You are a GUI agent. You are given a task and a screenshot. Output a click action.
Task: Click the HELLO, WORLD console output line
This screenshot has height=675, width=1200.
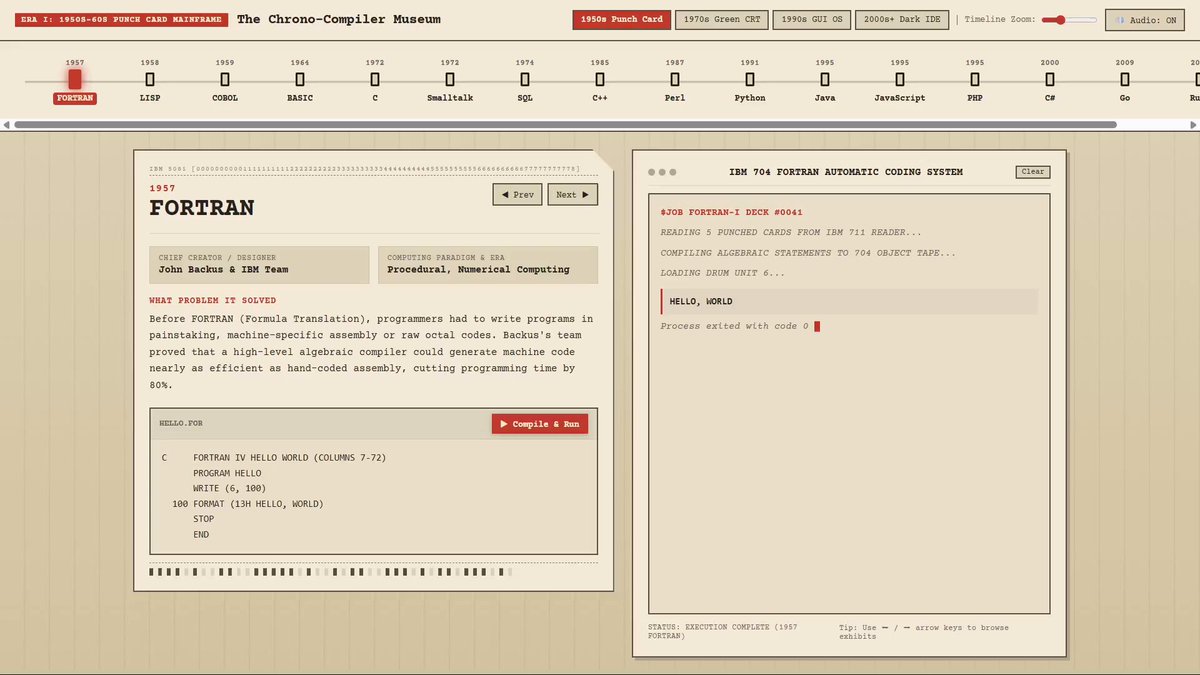point(849,302)
